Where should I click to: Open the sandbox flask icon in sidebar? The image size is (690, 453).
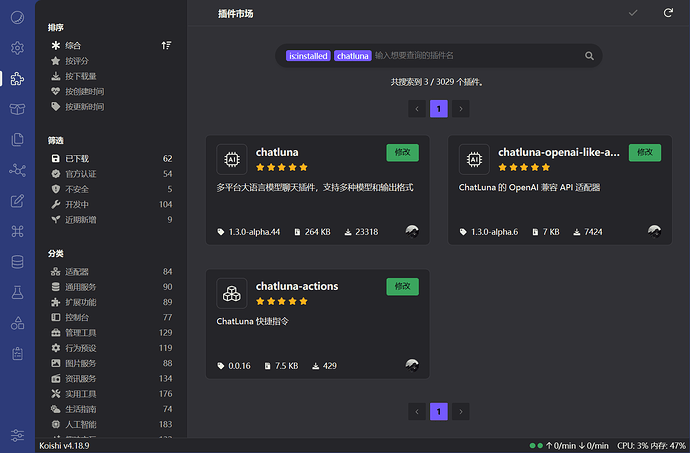pyautogui.click(x=17, y=292)
